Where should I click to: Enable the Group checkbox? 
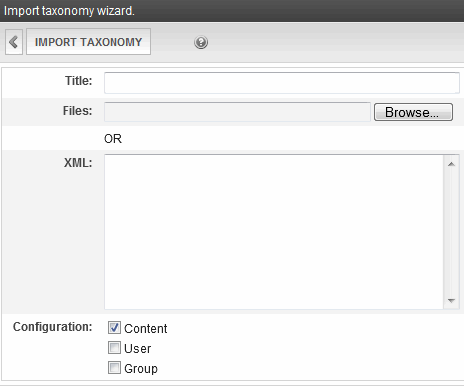114,368
